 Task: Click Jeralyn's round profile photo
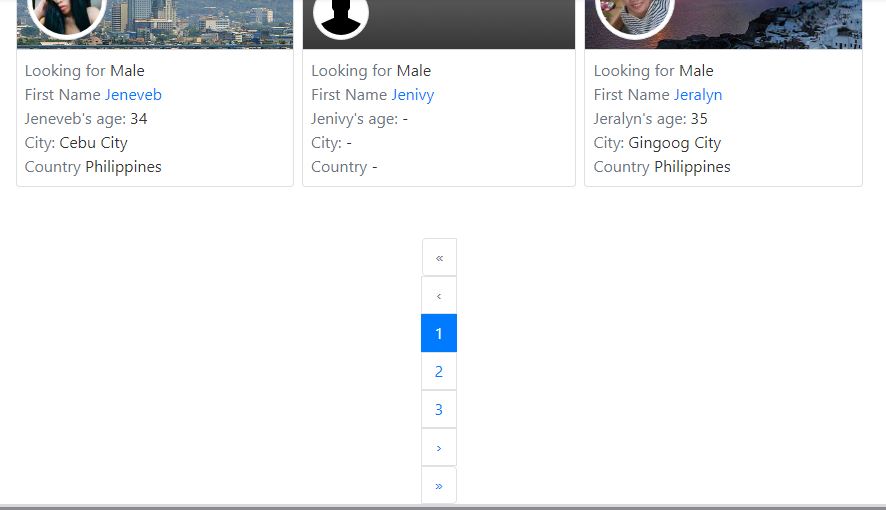tap(635, 16)
